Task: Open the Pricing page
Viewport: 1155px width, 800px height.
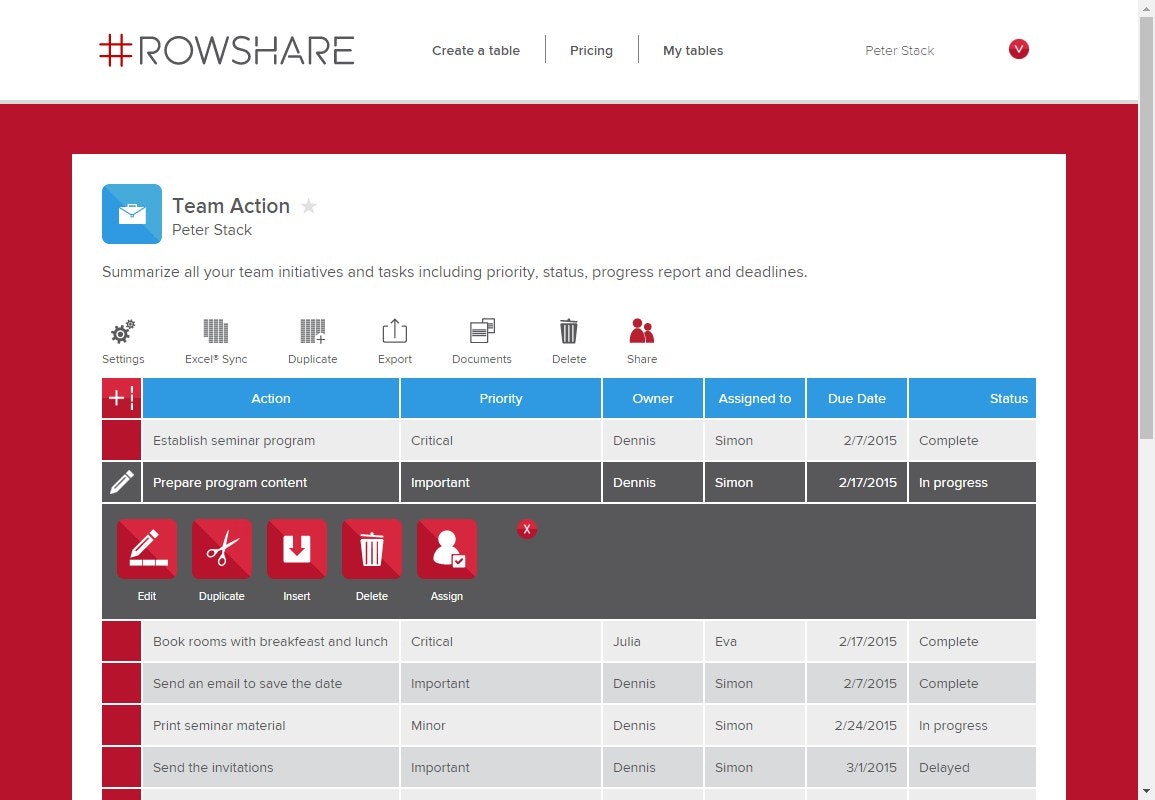Action: 591,50
